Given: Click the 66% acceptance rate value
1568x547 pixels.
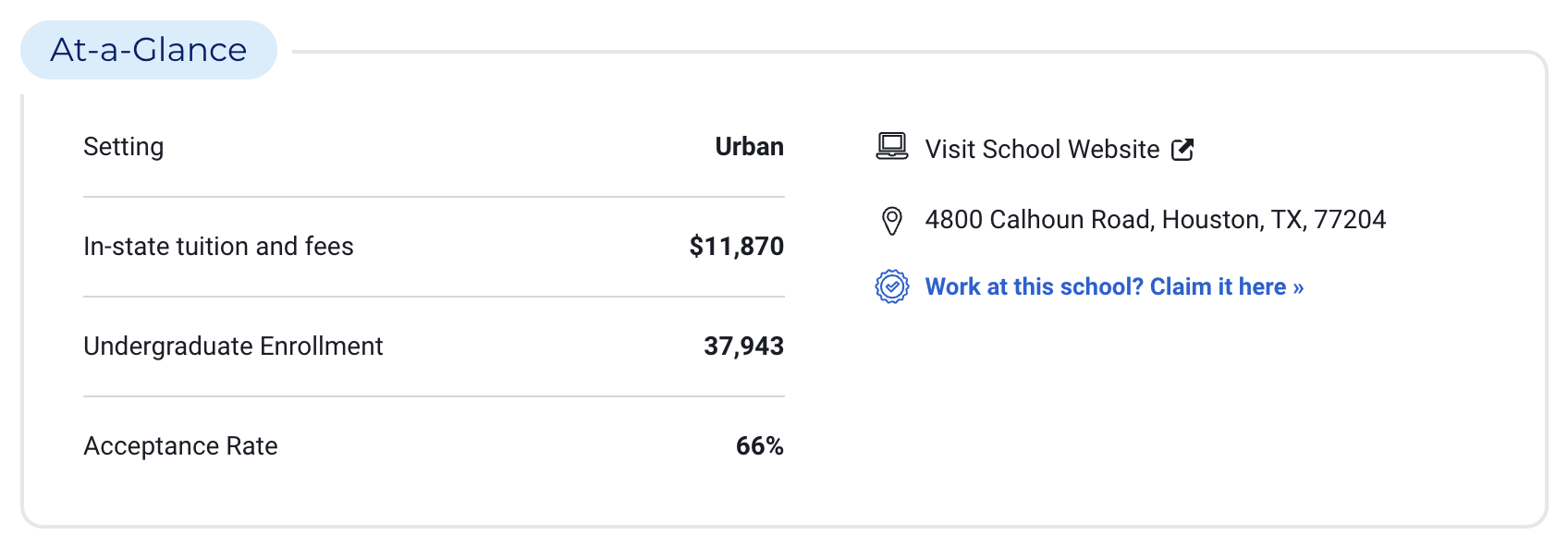Looking at the screenshot, I should click(x=759, y=446).
